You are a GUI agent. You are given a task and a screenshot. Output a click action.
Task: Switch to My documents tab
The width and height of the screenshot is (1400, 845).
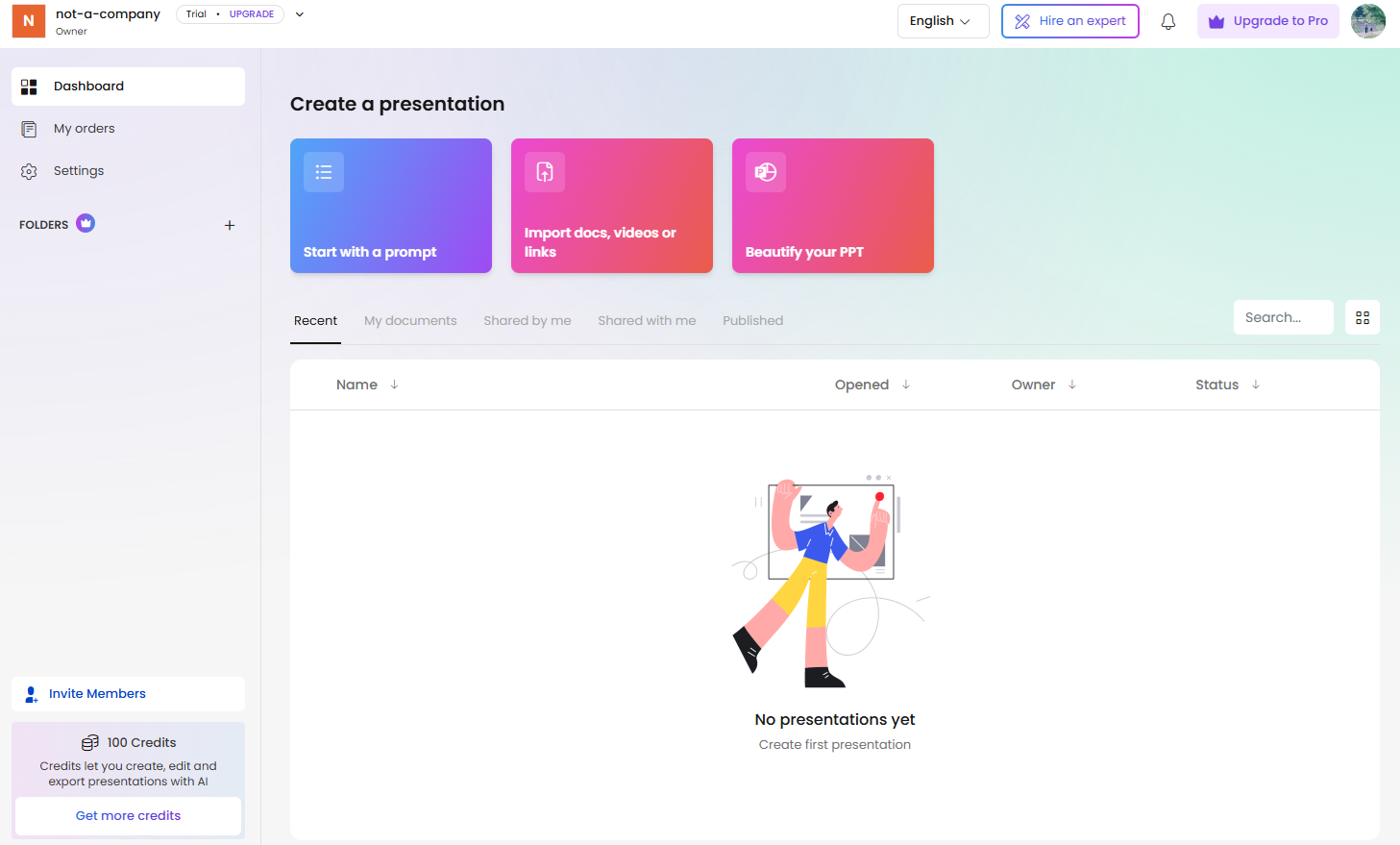click(410, 321)
